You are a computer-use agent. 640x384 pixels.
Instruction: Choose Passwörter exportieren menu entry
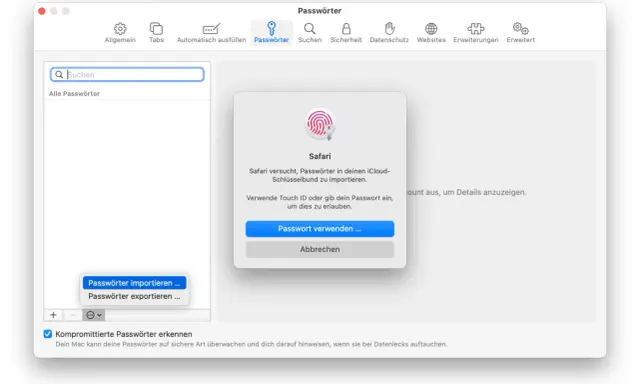pyautogui.click(x=134, y=296)
